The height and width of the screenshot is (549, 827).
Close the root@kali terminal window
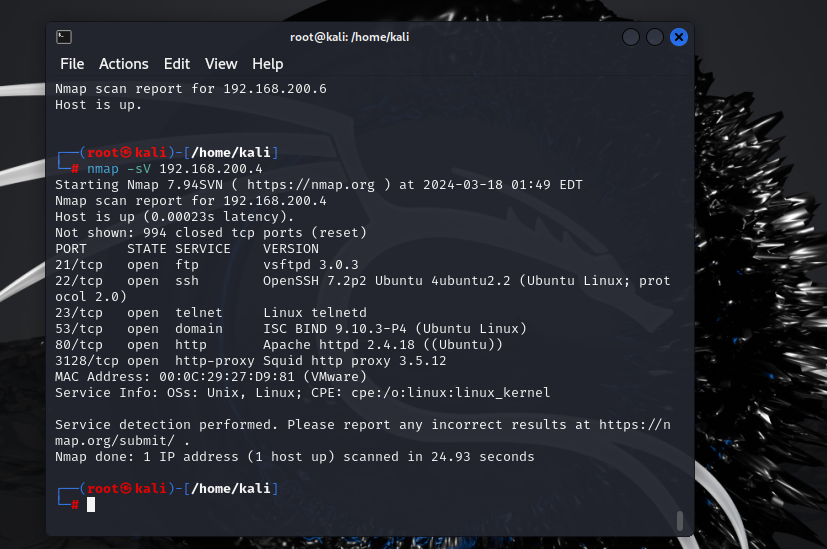679,37
